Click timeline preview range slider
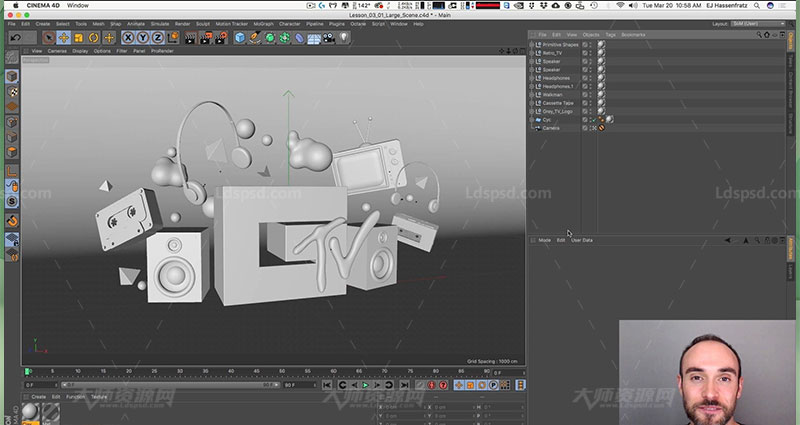This screenshot has width=800, height=425. [x=170, y=385]
